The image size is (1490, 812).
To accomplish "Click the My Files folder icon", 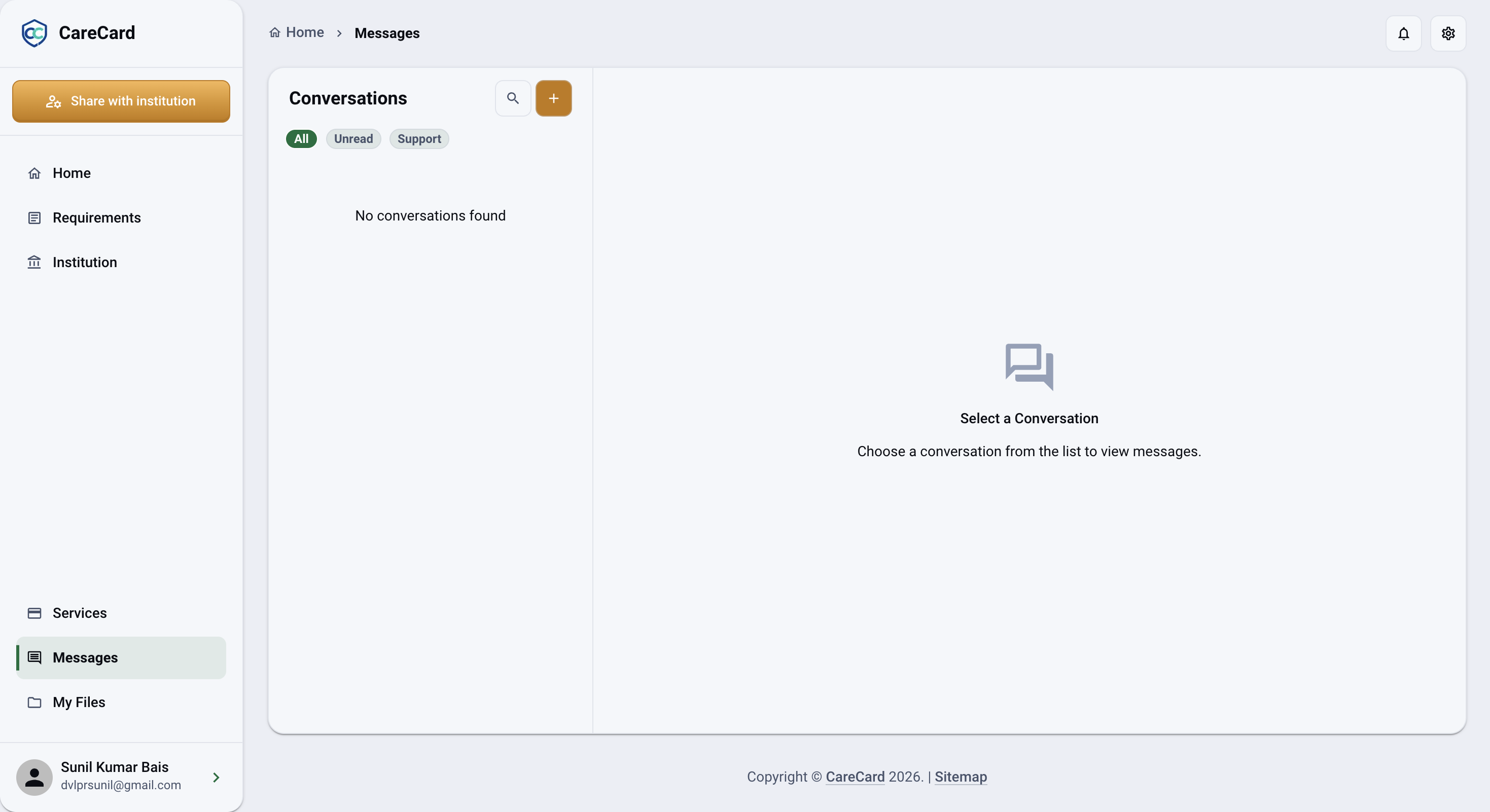I will tap(34, 702).
